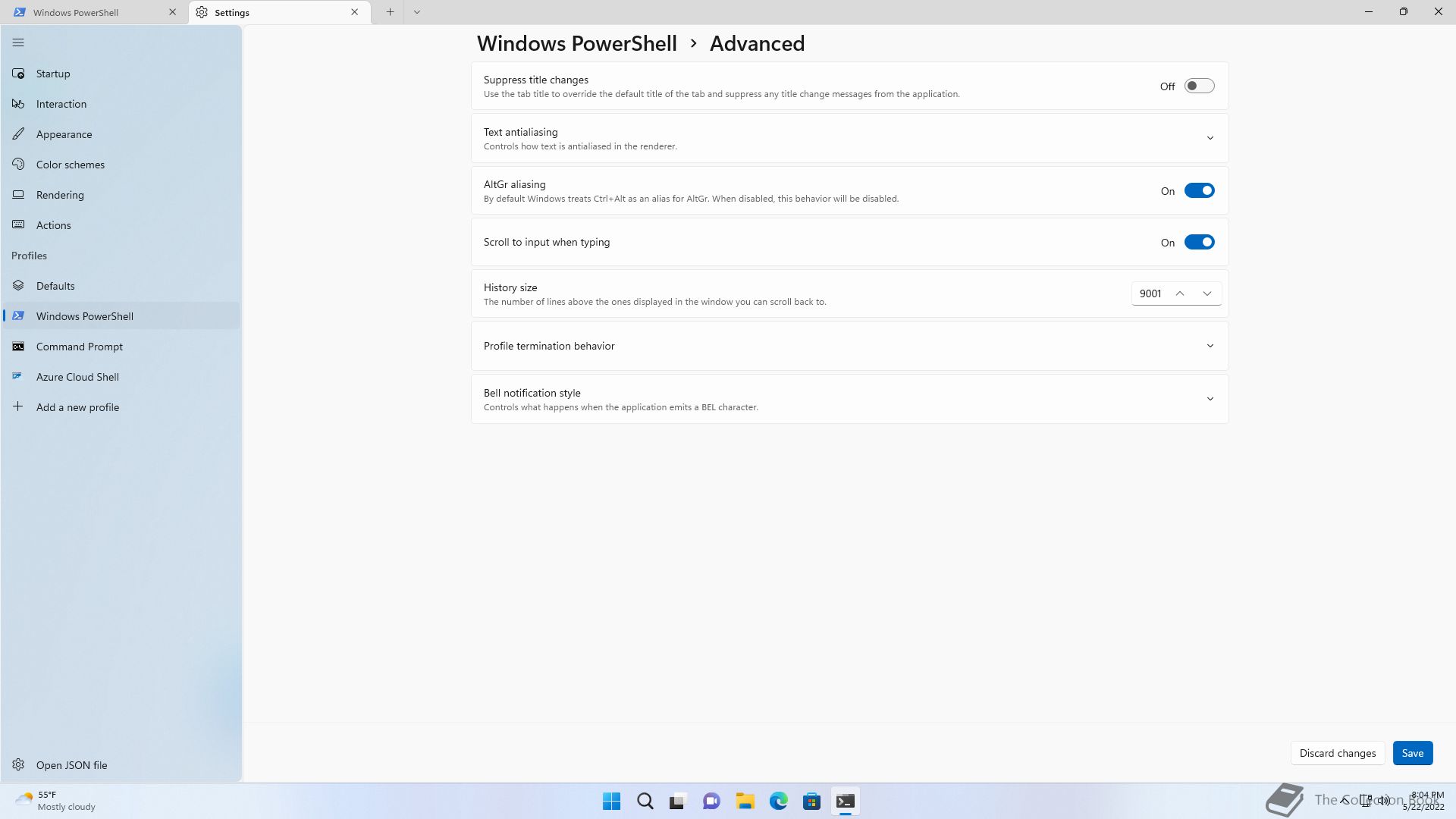Launch Chat from the taskbar
The image size is (1456, 819).
(x=711, y=802)
